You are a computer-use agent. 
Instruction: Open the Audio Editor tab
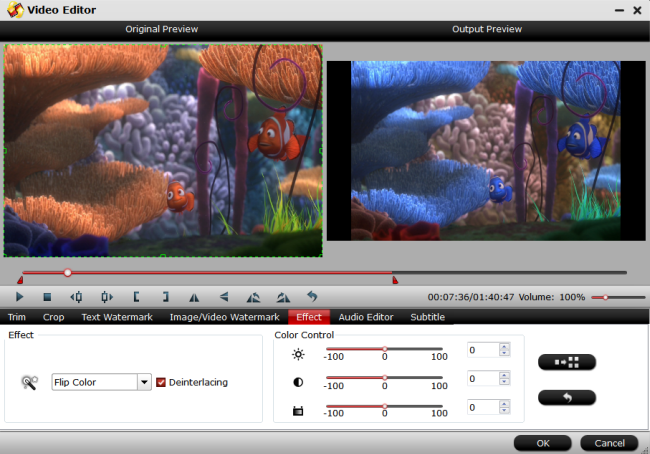(x=366, y=317)
